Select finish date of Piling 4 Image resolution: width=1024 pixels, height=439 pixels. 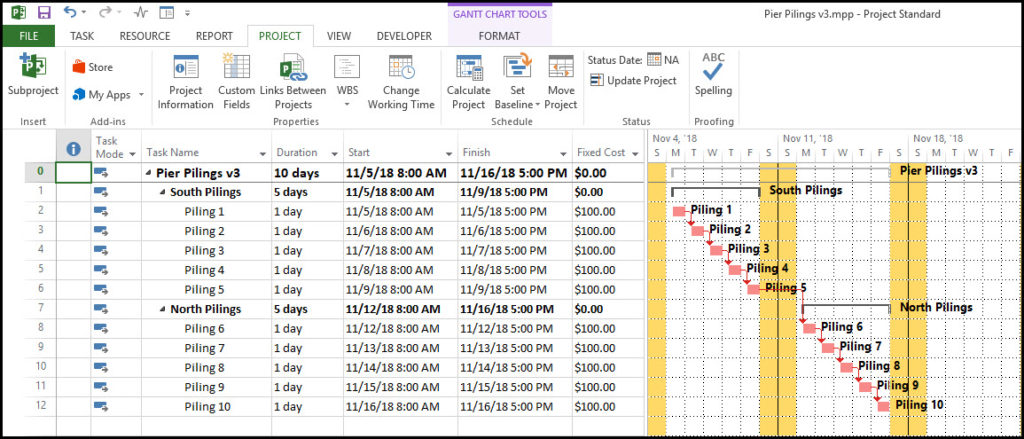[x=515, y=270]
